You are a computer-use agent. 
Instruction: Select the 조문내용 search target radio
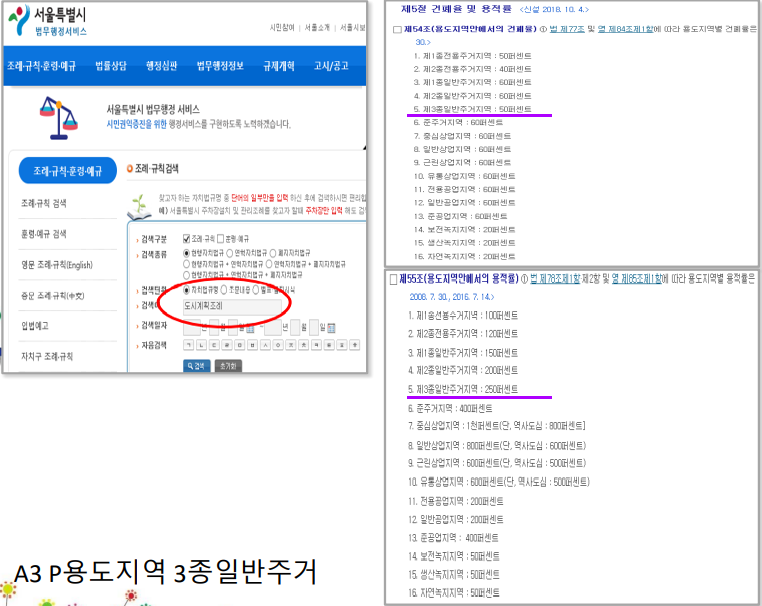224,290
